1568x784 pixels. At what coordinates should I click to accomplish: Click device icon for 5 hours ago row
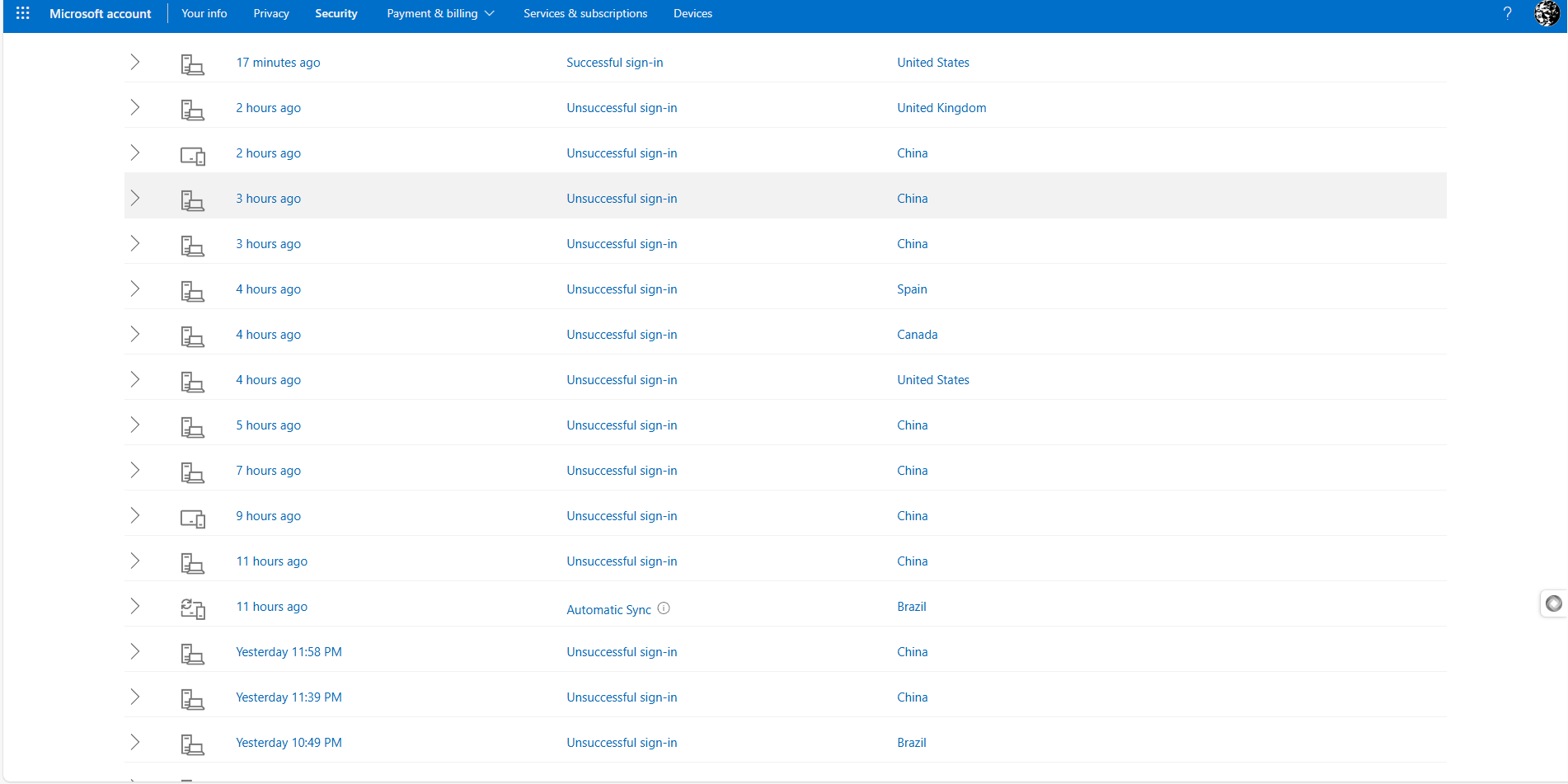192,427
